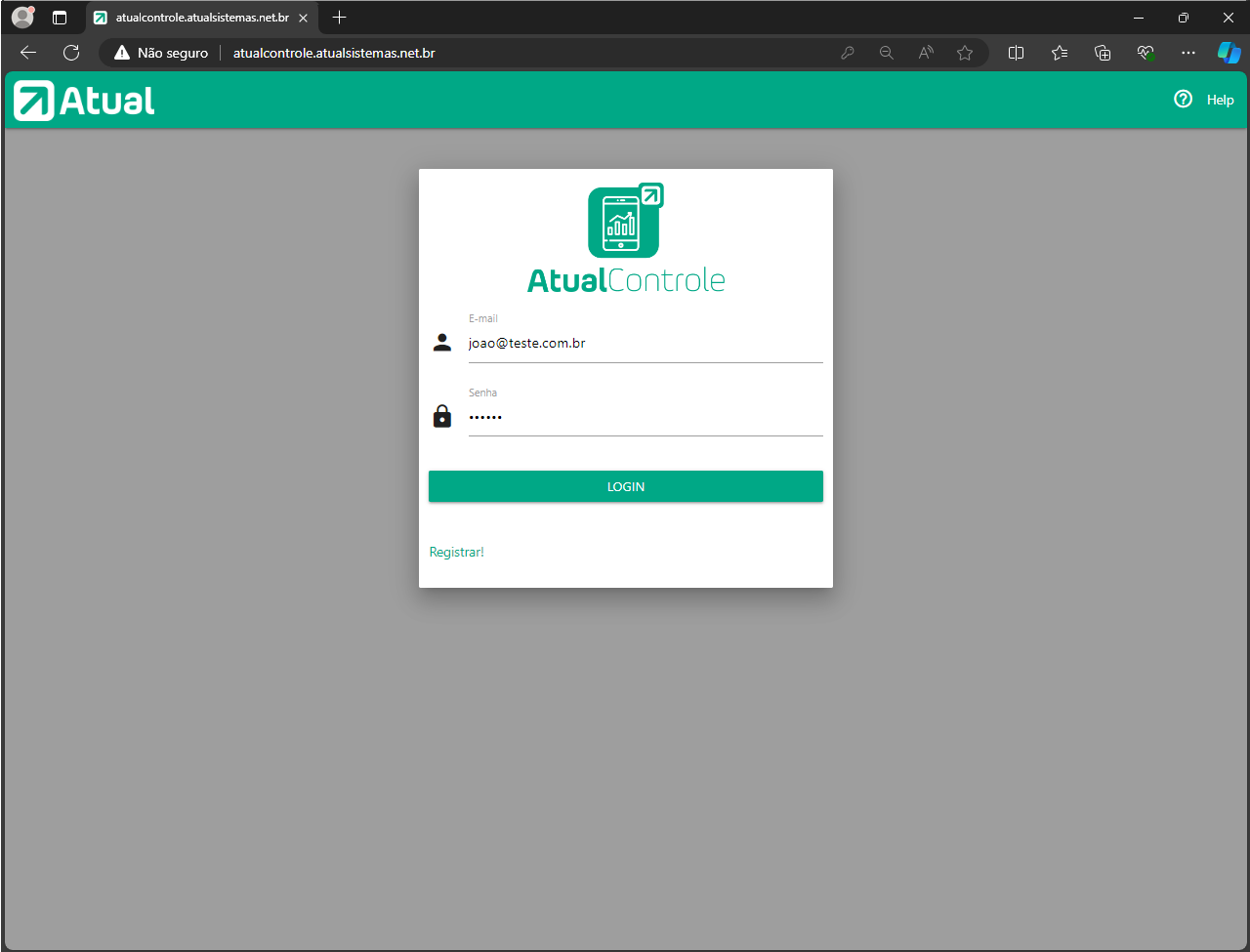Minimize the browser window
The image size is (1250, 952).
point(1139,18)
